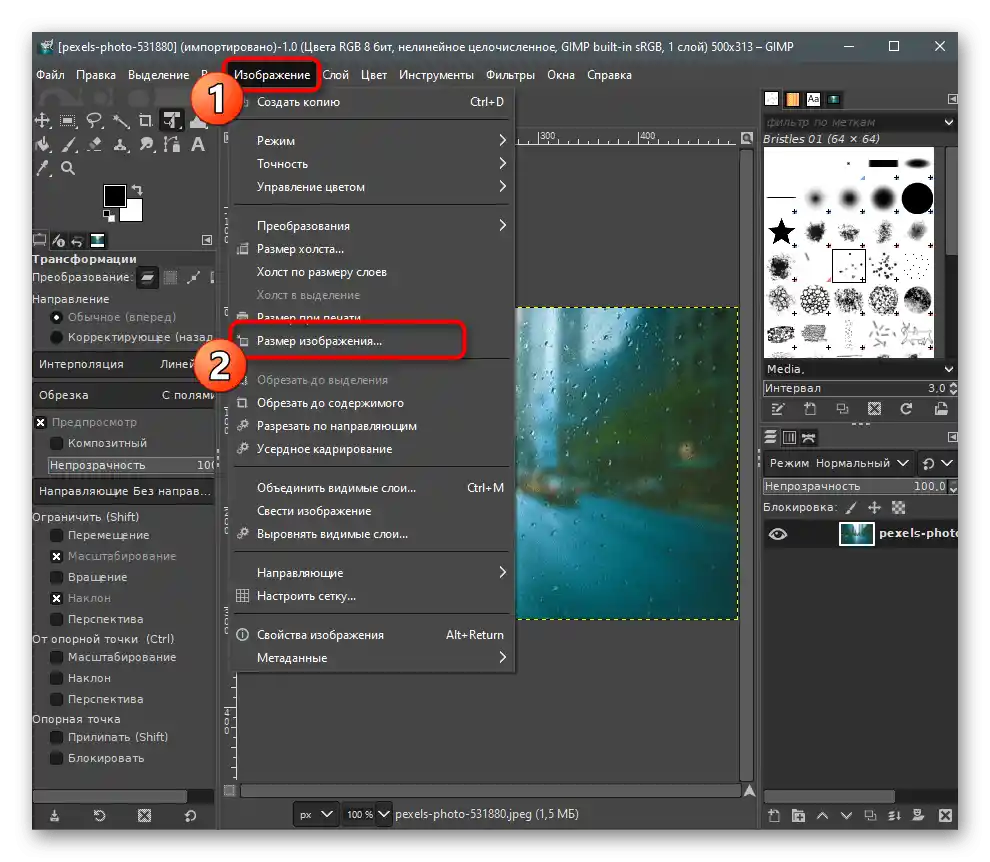Select the Rectangle Select tool

[x=68, y=120]
